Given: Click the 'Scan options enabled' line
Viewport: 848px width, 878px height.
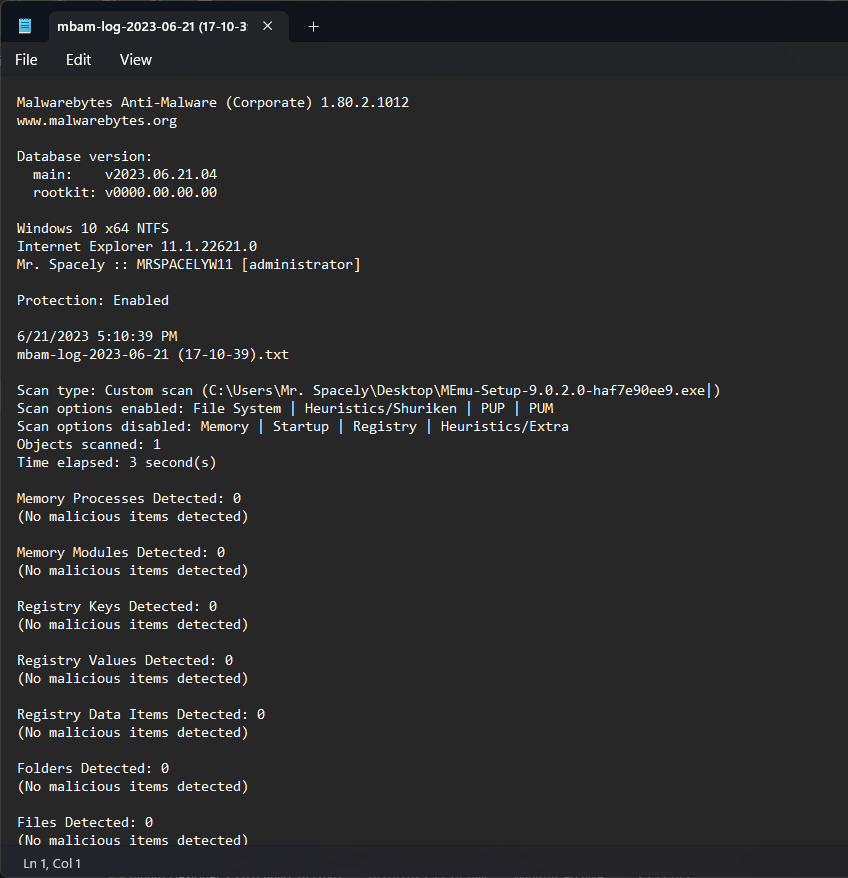Looking at the screenshot, I should point(285,408).
